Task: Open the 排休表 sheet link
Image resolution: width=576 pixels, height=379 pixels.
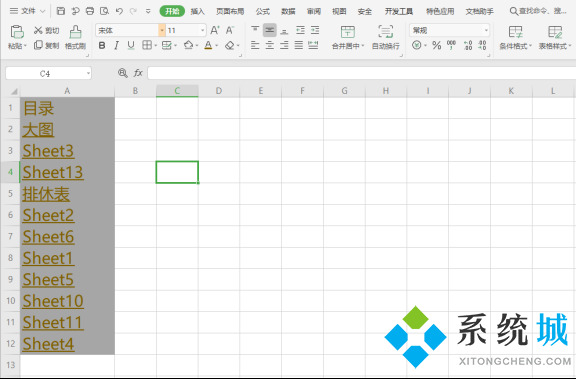Action: (46, 194)
